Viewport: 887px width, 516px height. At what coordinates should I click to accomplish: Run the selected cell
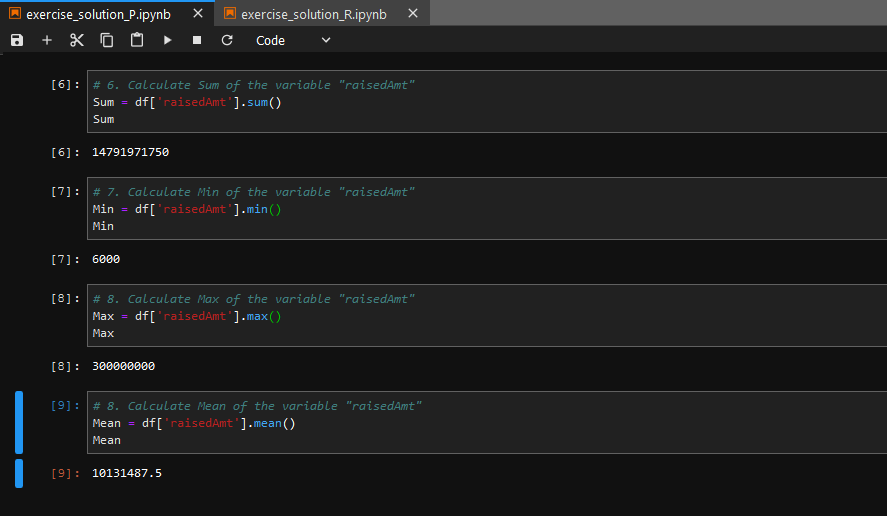(167, 40)
